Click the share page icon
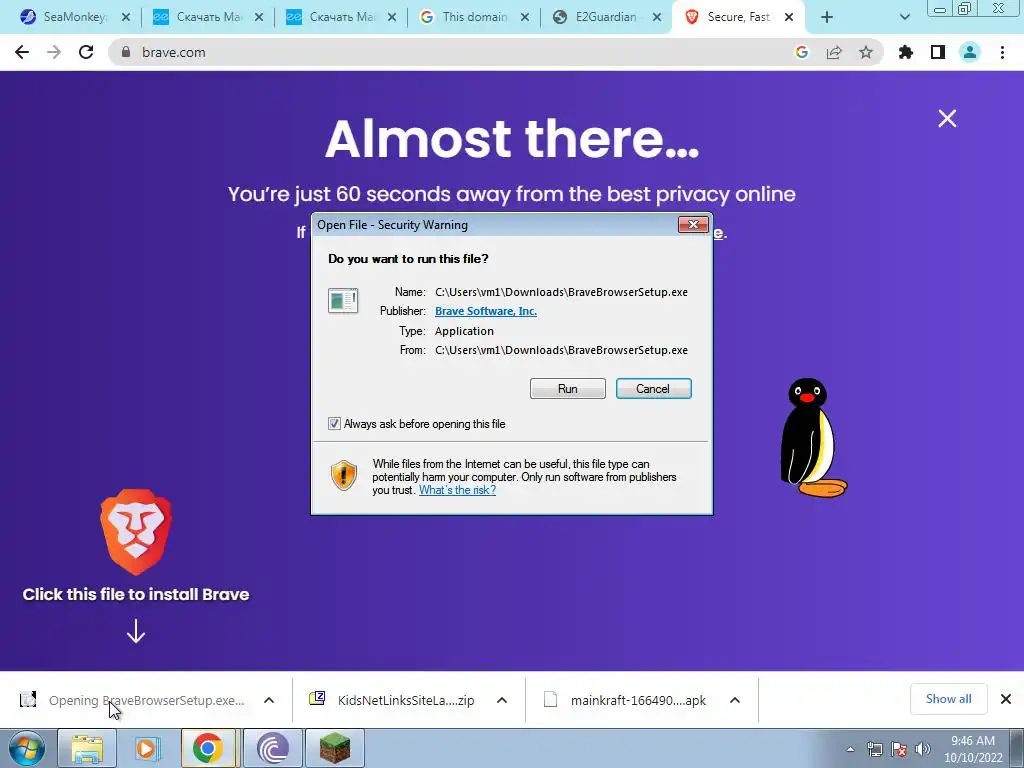Image resolution: width=1024 pixels, height=768 pixels. pyautogui.click(x=834, y=52)
